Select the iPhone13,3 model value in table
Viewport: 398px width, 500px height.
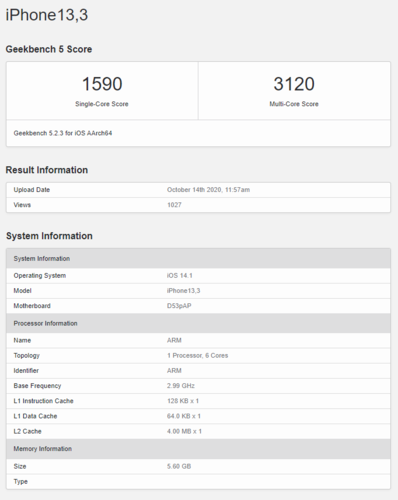click(184, 291)
